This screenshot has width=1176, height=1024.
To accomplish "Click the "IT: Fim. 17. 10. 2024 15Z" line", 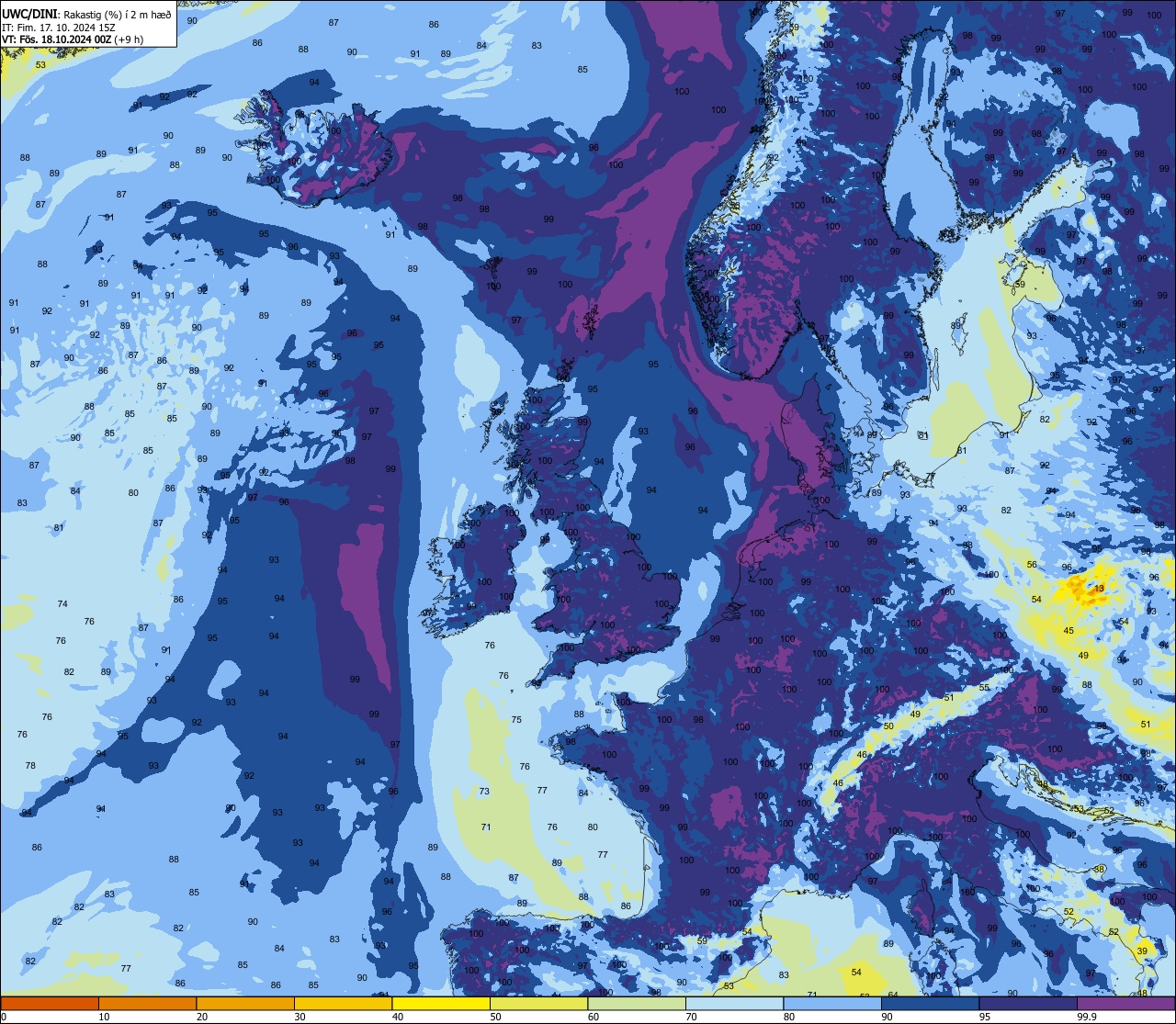I will click(59, 27).
